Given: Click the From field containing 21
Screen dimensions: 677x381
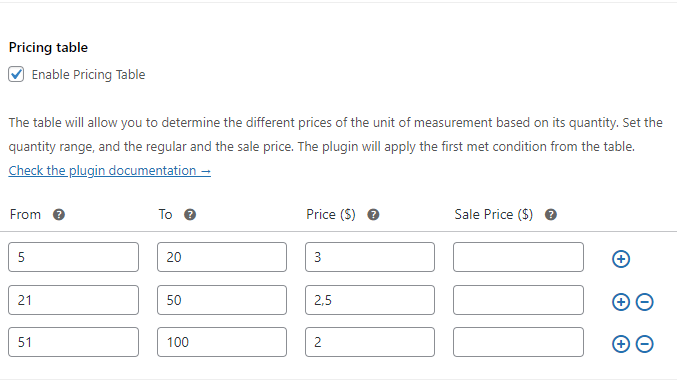Looking at the screenshot, I should click(73, 300).
